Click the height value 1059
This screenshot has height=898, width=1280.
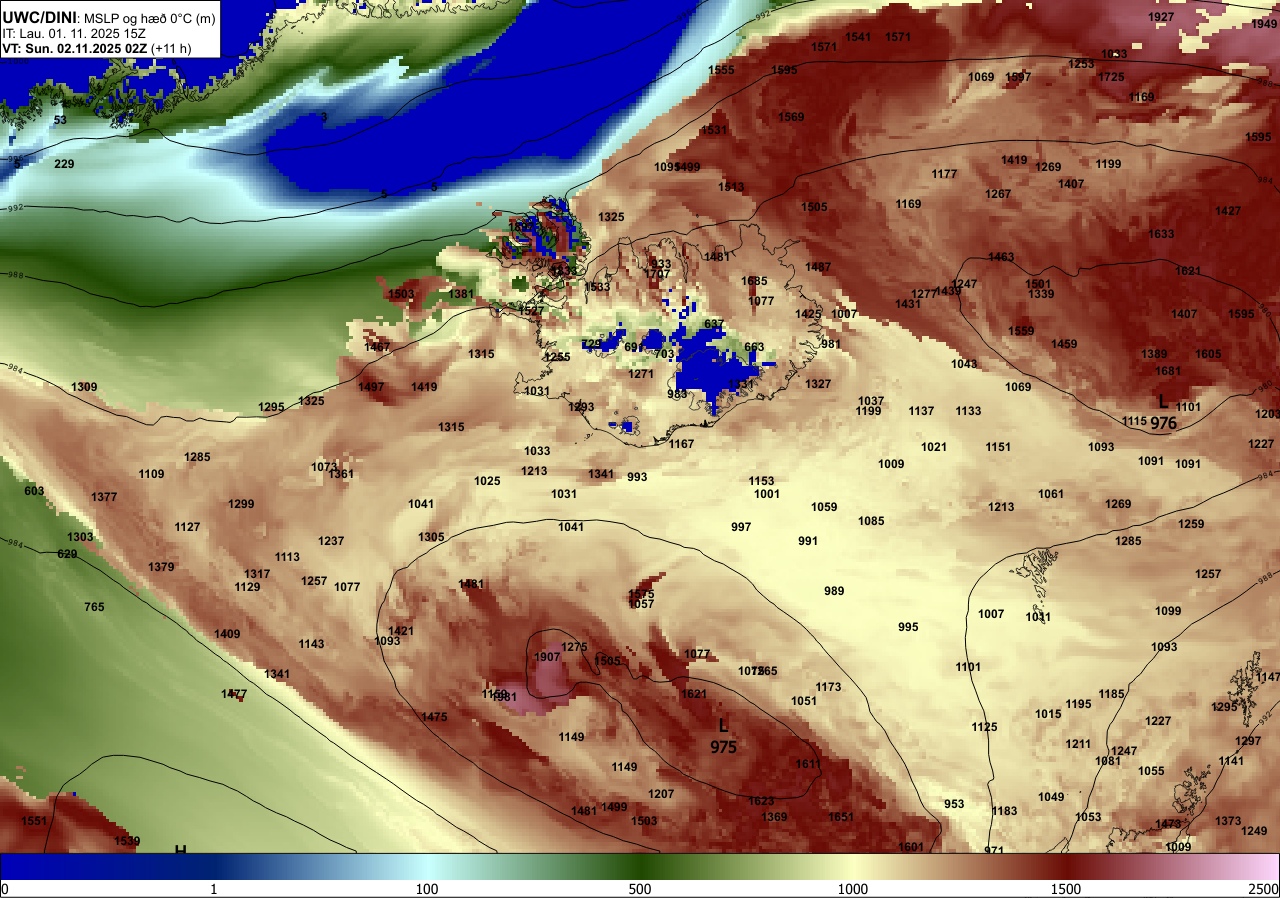824,507
